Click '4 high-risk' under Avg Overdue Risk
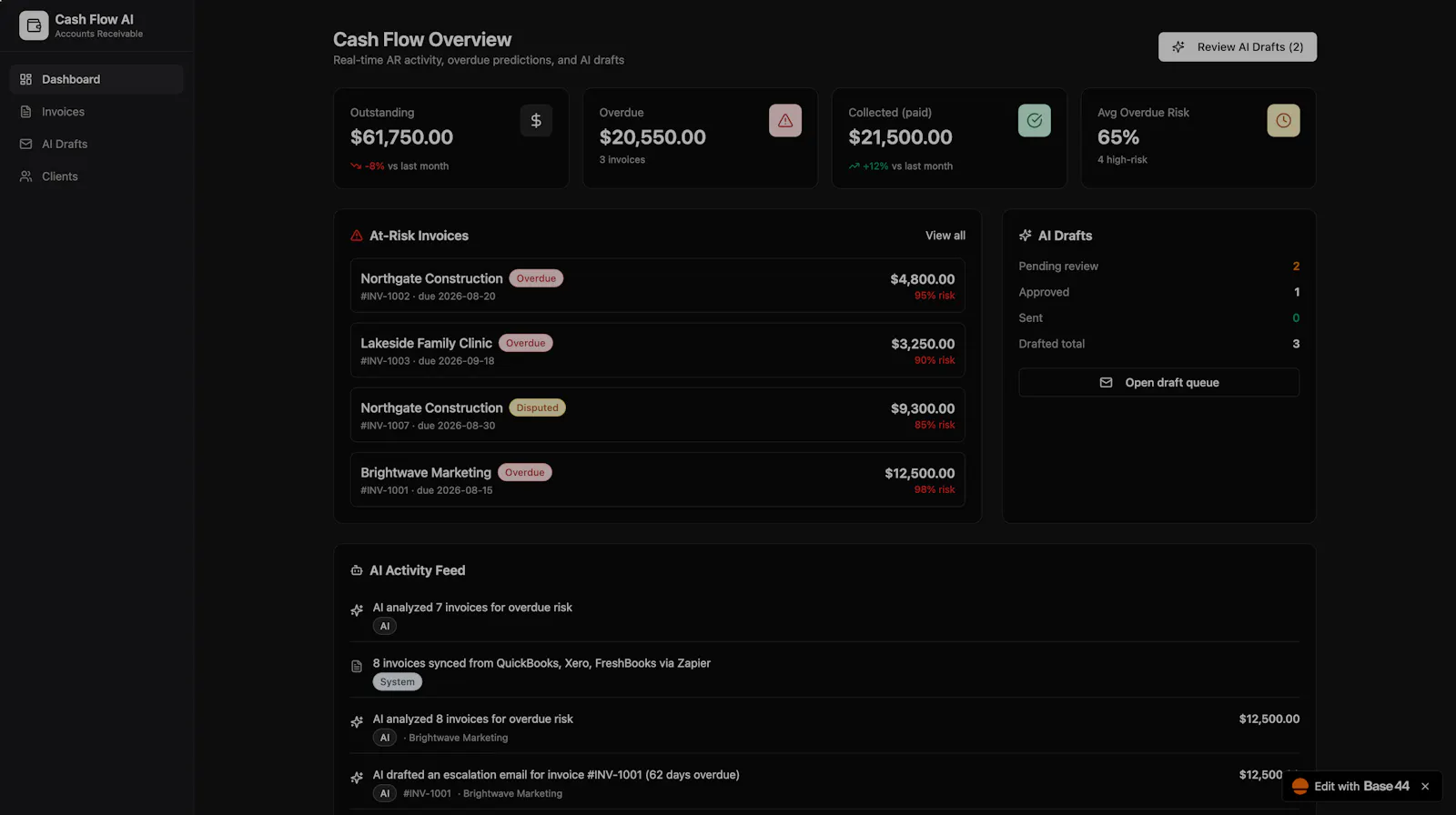This screenshot has height=815, width=1456. click(1122, 160)
